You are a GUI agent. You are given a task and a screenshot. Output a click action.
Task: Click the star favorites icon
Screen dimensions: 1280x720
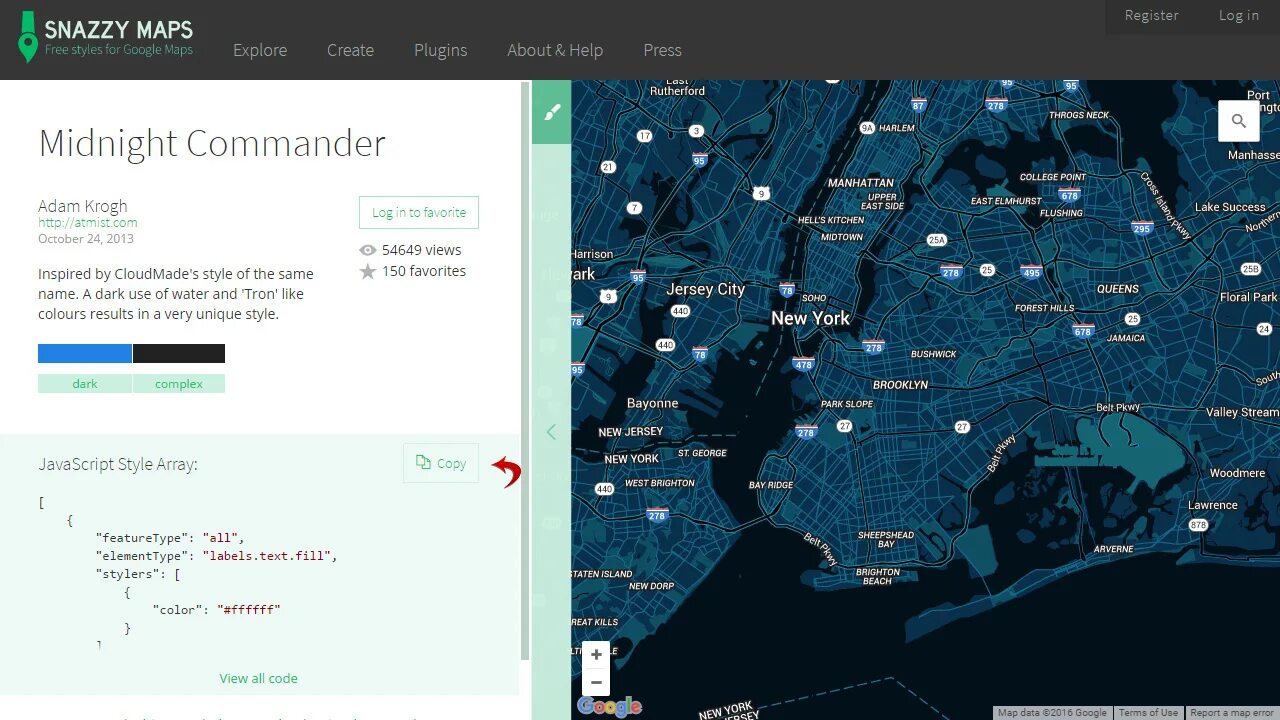[x=368, y=271]
